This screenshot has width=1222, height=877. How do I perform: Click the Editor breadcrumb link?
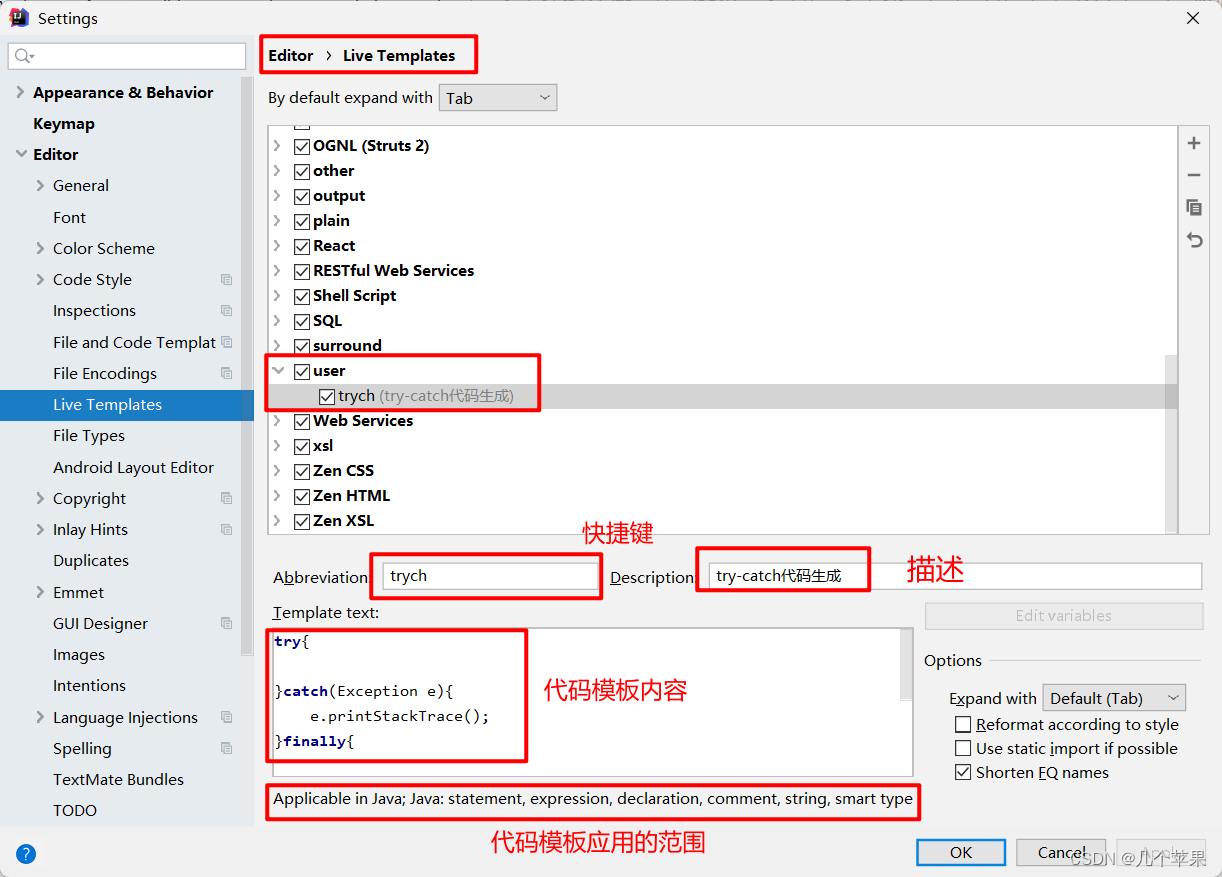tap(291, 56)
